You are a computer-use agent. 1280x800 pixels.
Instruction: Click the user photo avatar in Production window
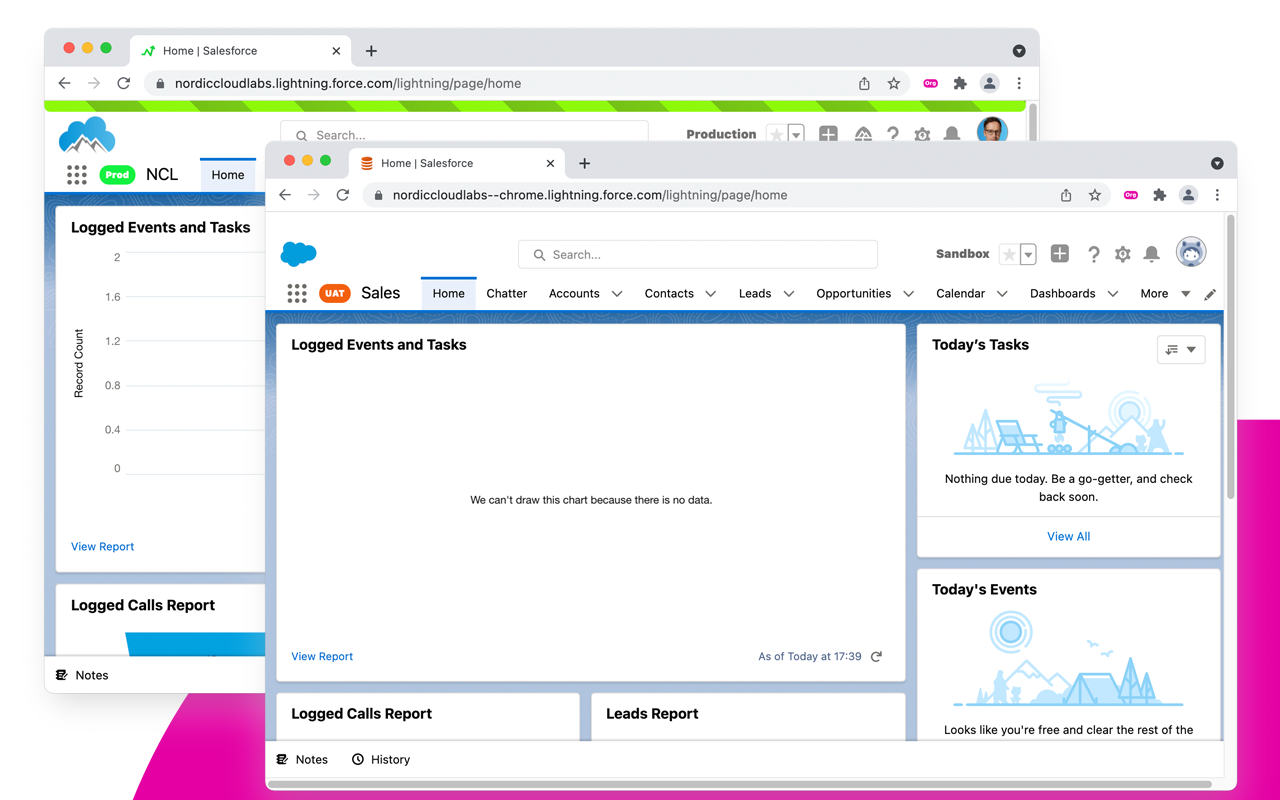[x=992, y=130]
